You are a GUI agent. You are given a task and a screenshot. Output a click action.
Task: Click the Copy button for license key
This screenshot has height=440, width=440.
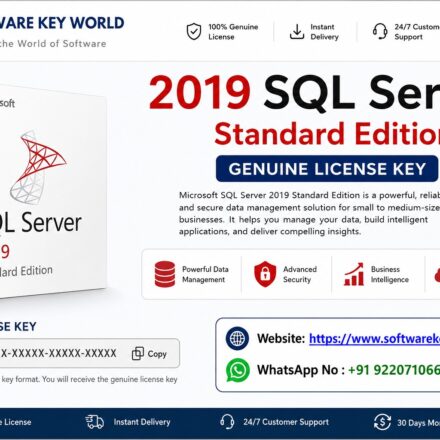point(149,354)
